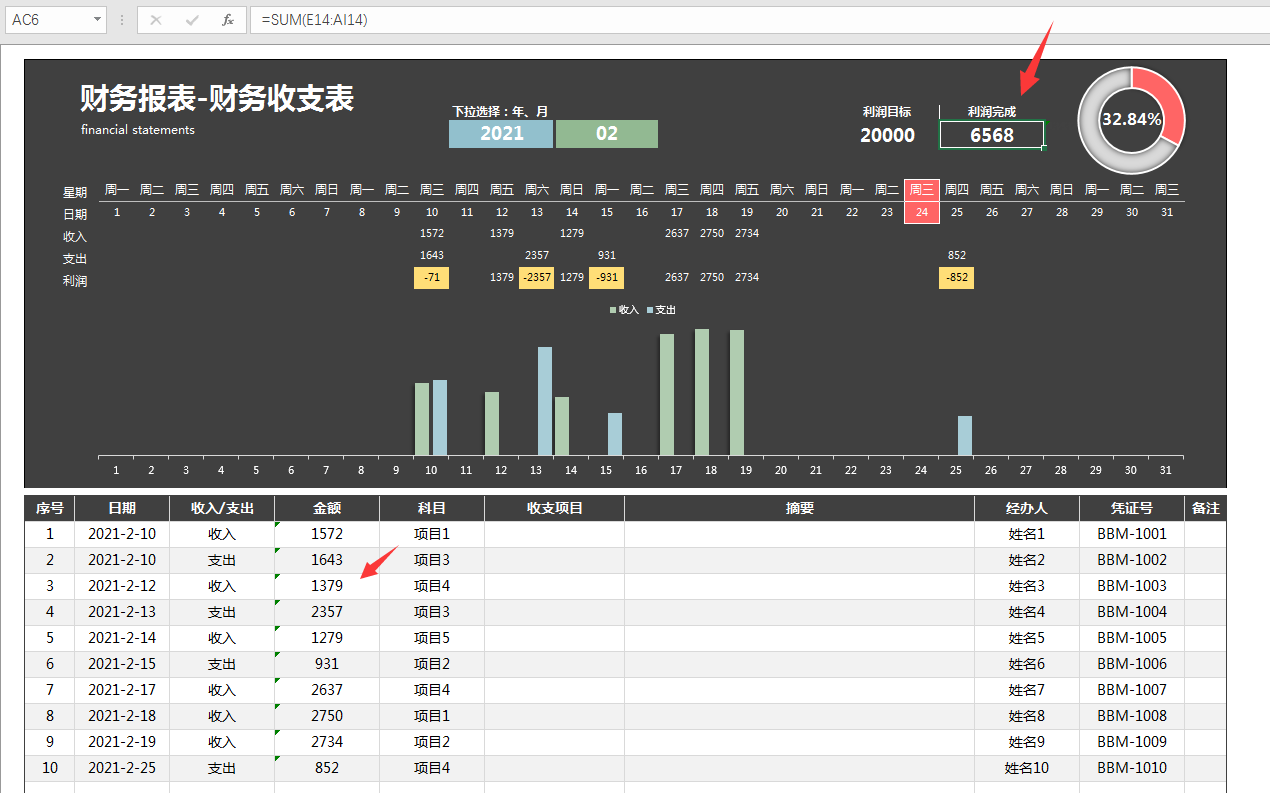Click the formula bar text =SUM(E14:AI14)
Screen dimensions: 1270x793
[x=314, y=19]
